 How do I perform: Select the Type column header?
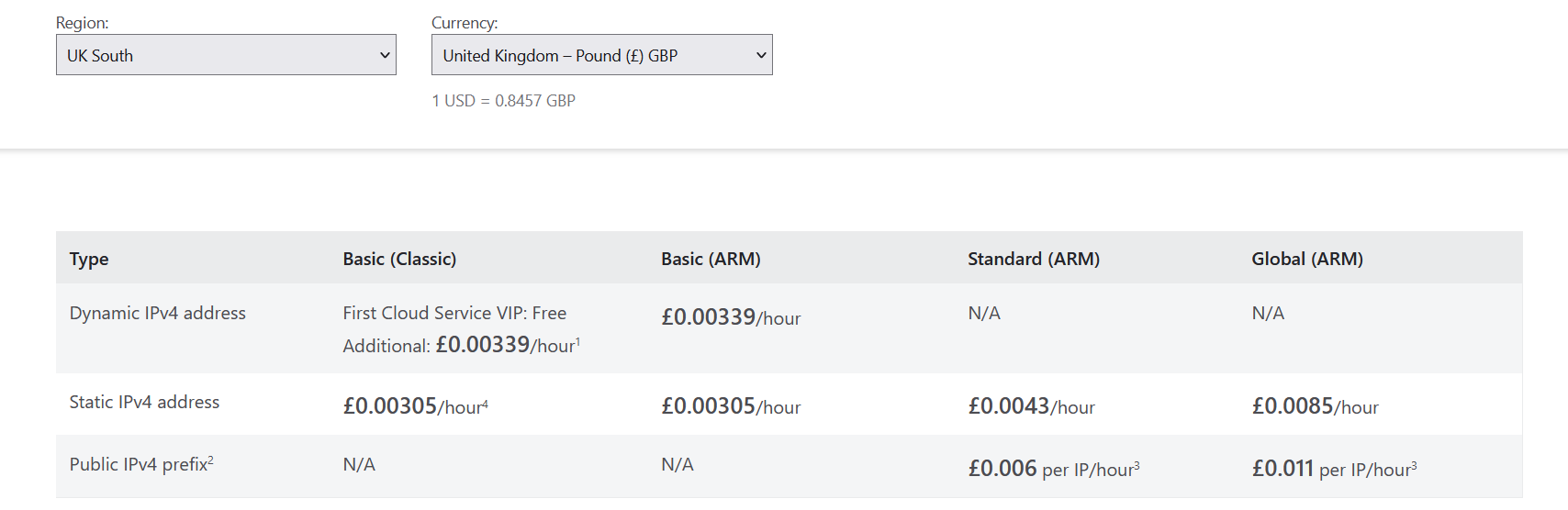pyautogui.click(x=89, y=260)
